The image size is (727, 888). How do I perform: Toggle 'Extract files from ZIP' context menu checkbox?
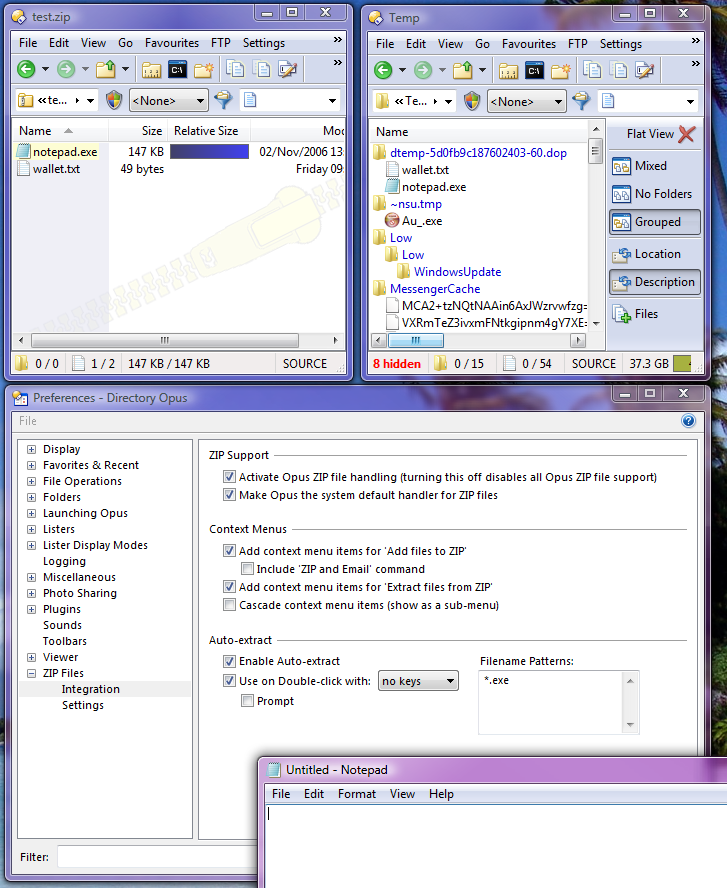[x=229, y=587]
